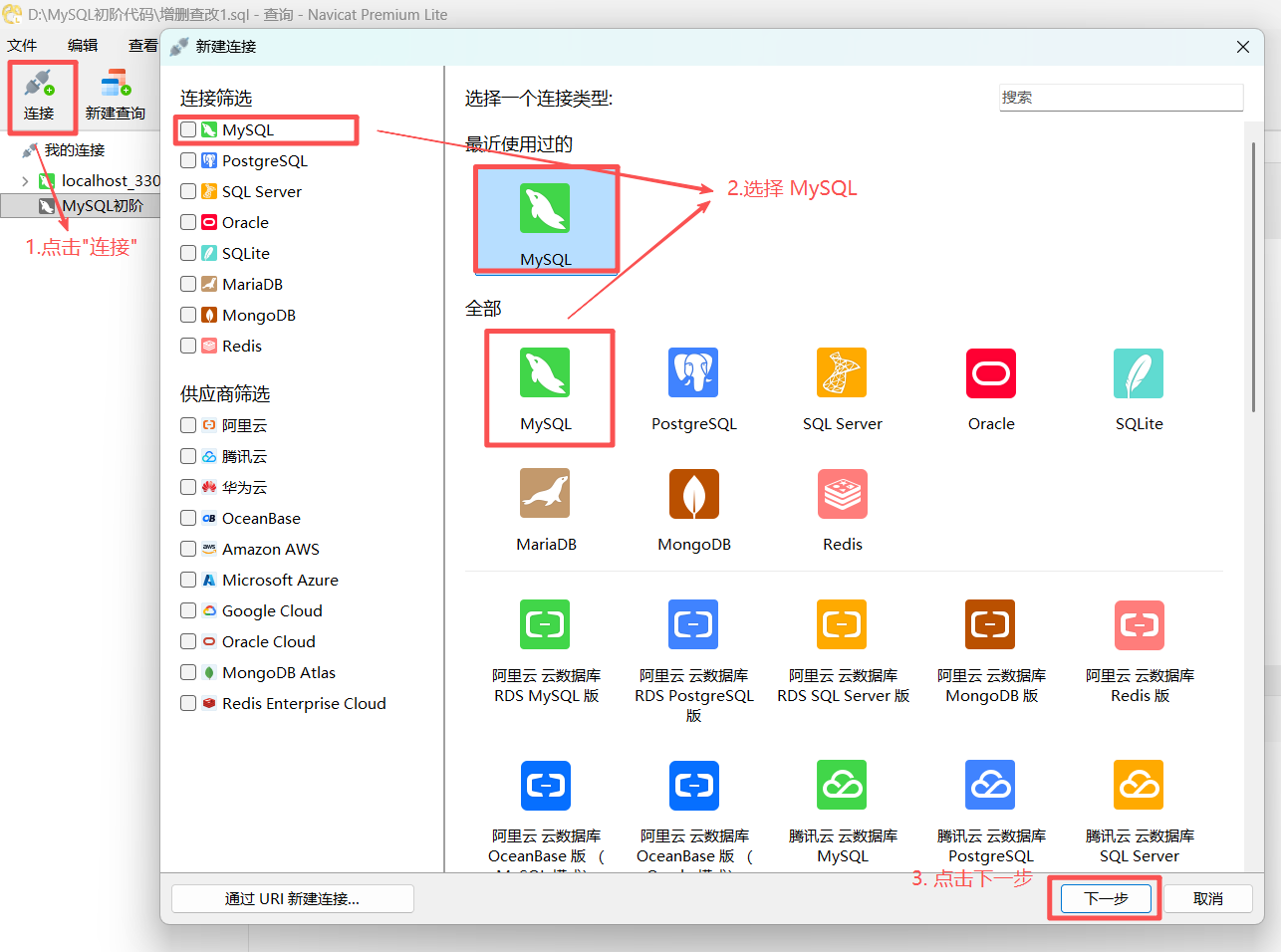The height and width of the screenshot is (952, 1281).
Task: Select 腾讯云 云数据库 PostgreSQL icon
Action: coord(991,785)
